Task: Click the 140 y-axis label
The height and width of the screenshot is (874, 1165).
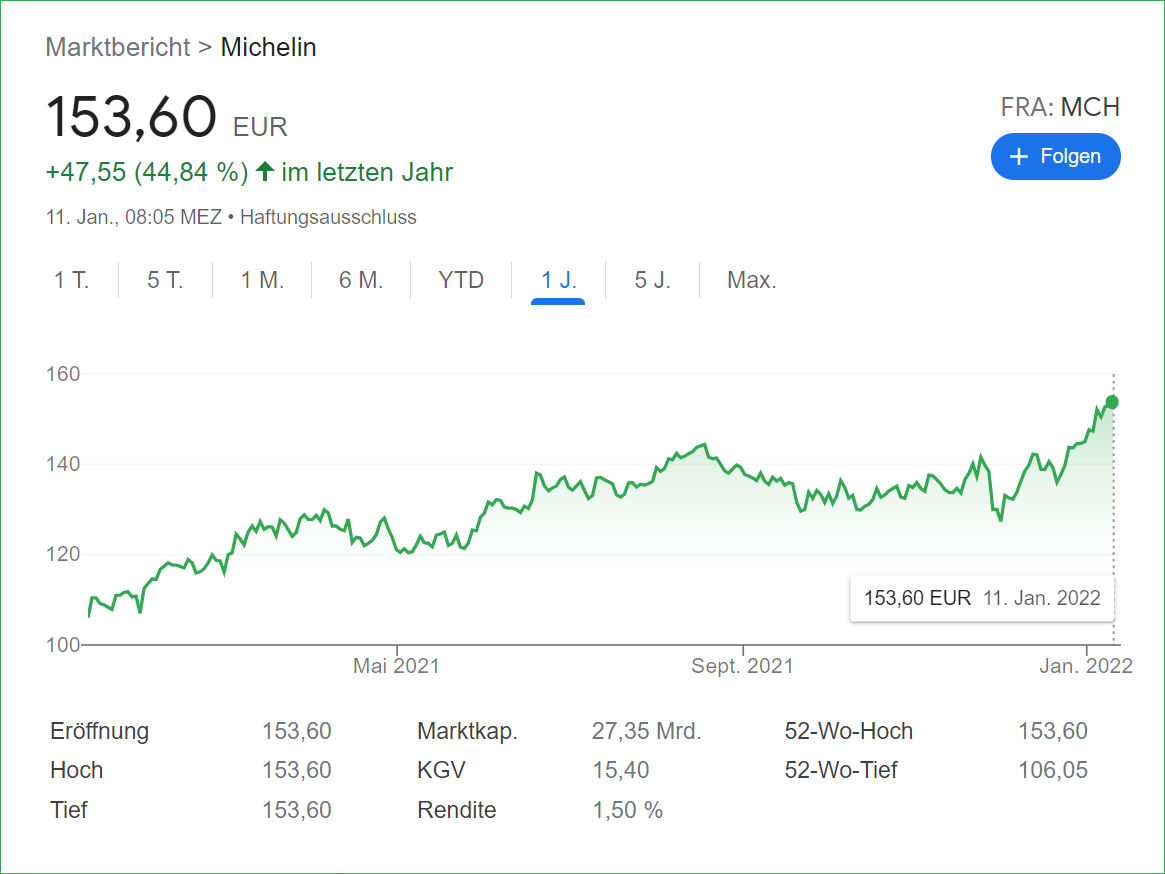Action: coord(63,464)
